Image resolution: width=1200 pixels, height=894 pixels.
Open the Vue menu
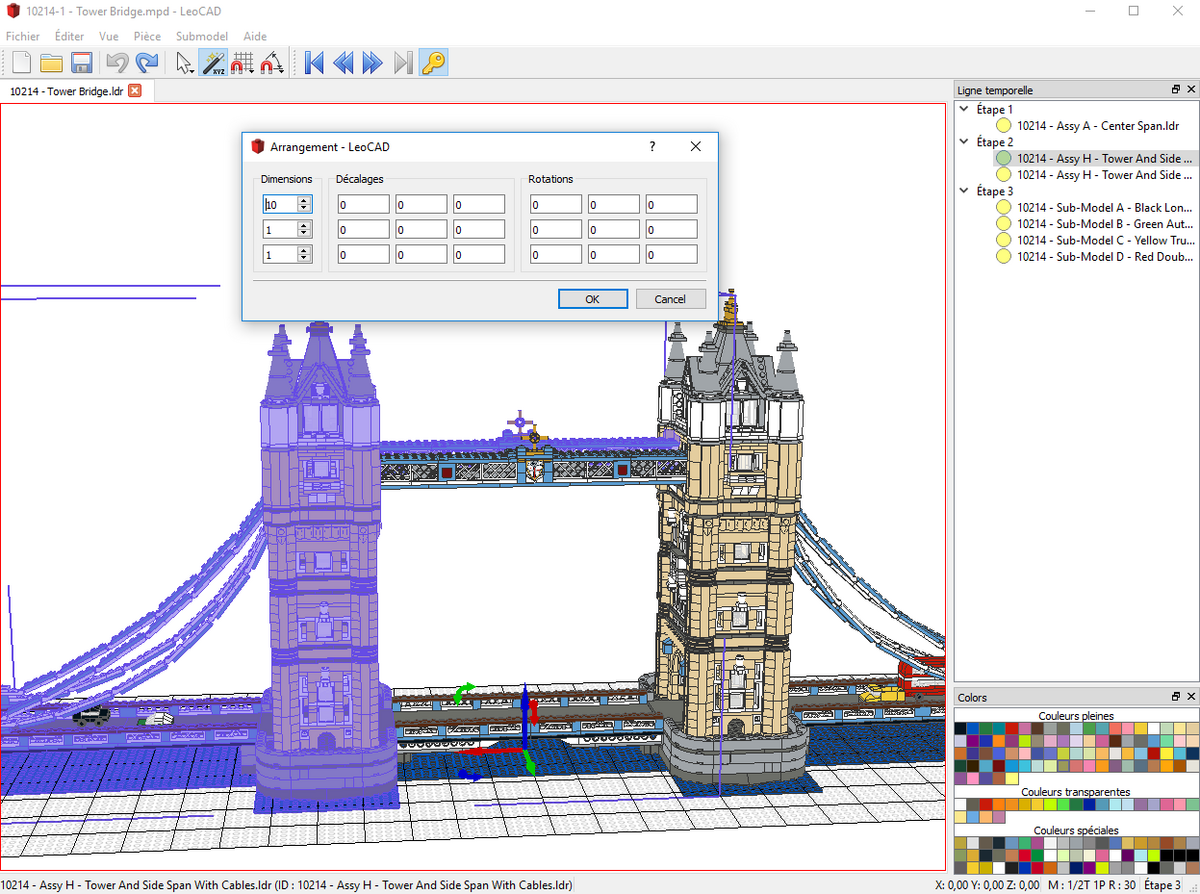(x=109, y=36)
